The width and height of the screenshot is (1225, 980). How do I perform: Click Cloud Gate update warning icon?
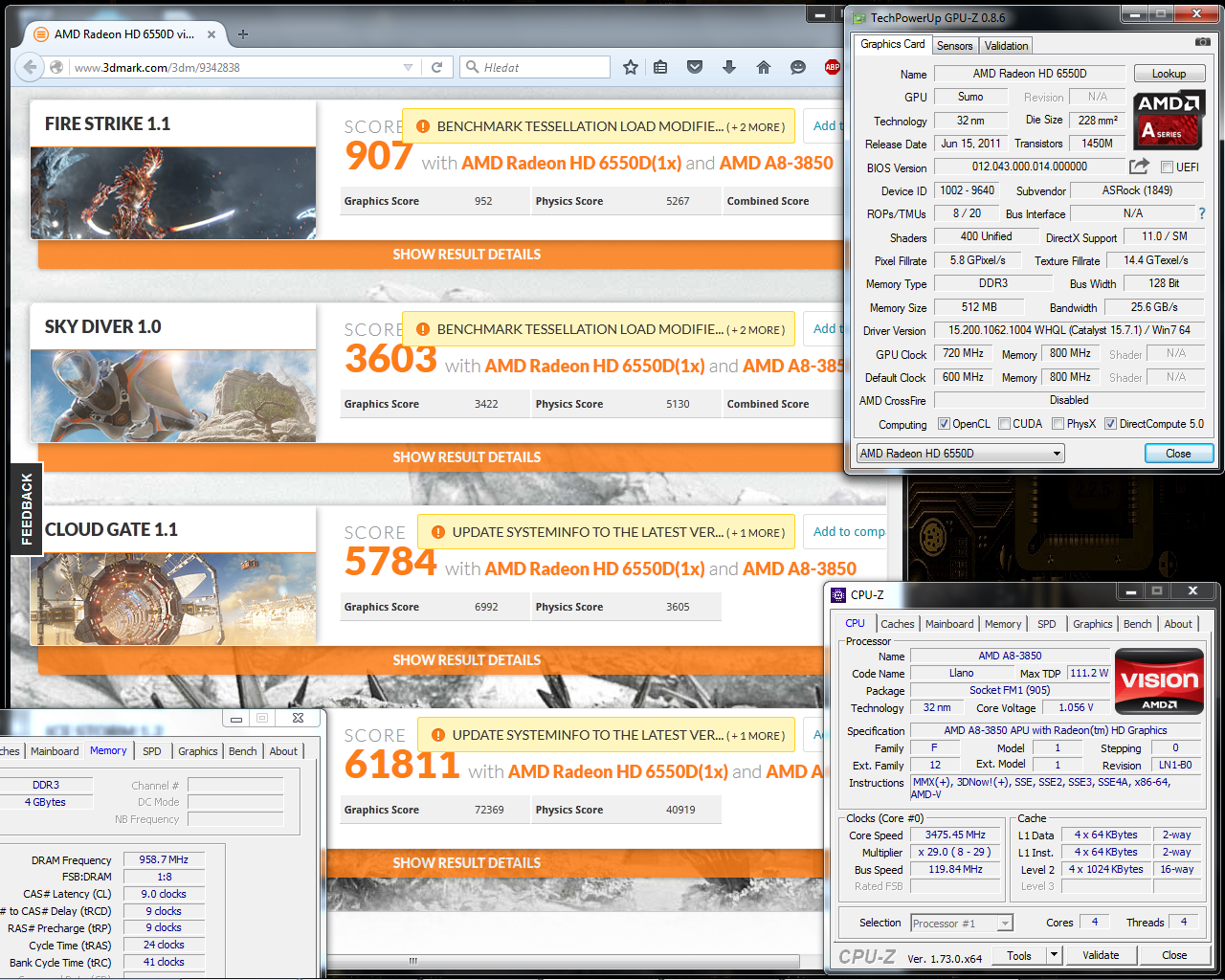(437, 532)
